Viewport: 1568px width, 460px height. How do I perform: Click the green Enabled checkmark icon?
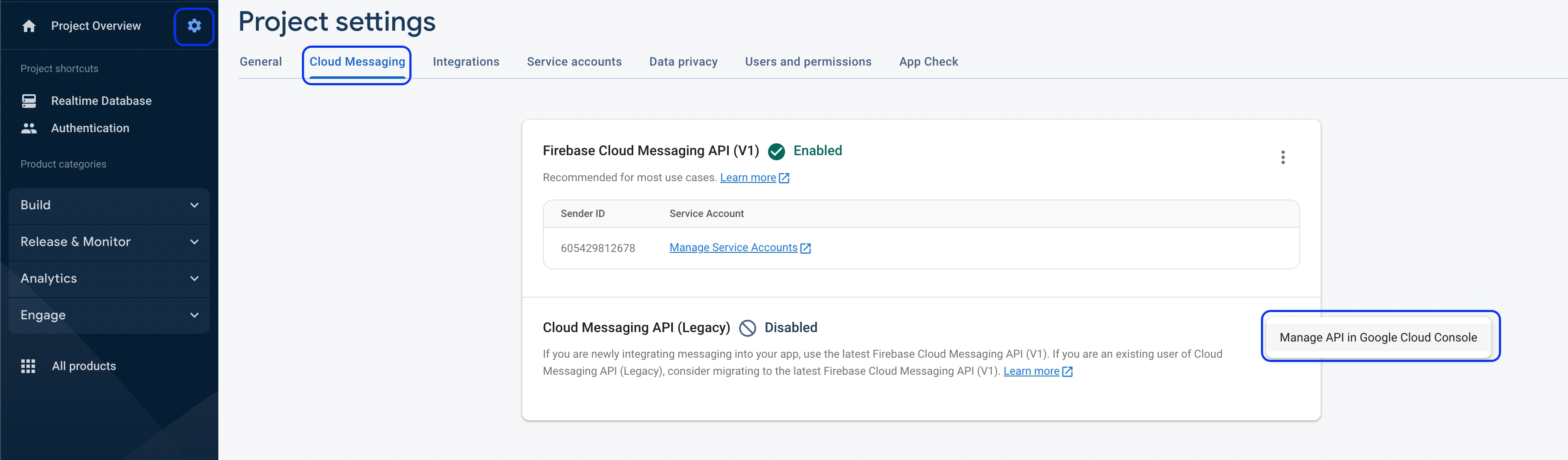(x=776, y=151)
